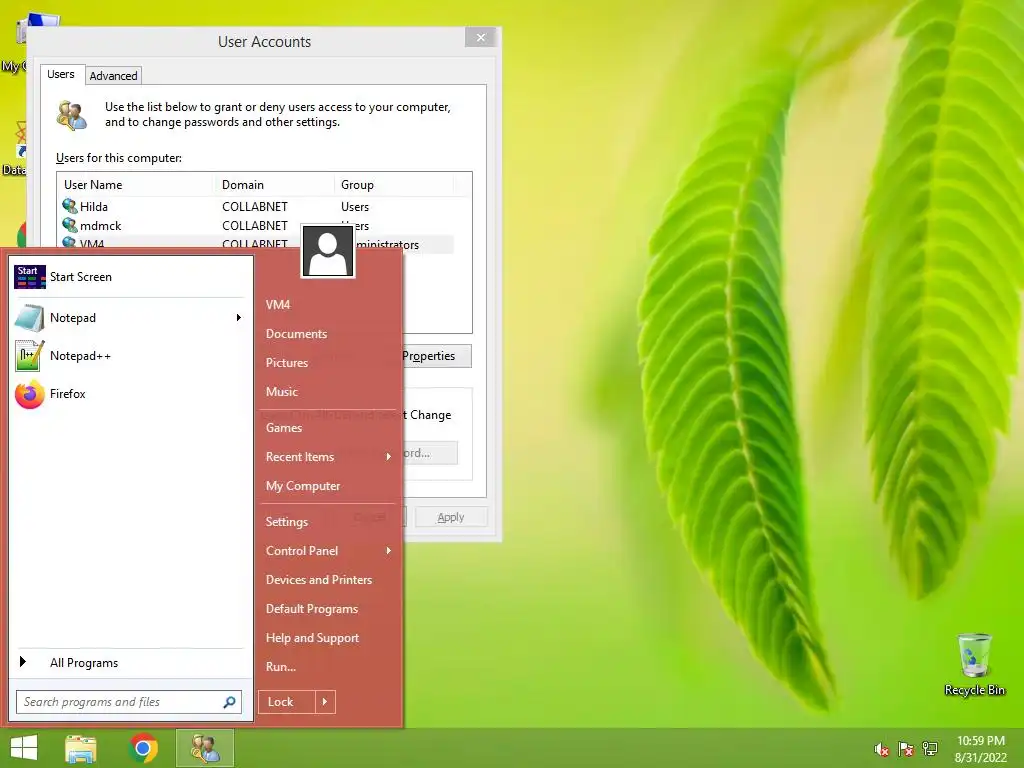Viewport: 1024px width, 768px height.
Task: Select the Users tab
Action: click(x=61, y=74)
